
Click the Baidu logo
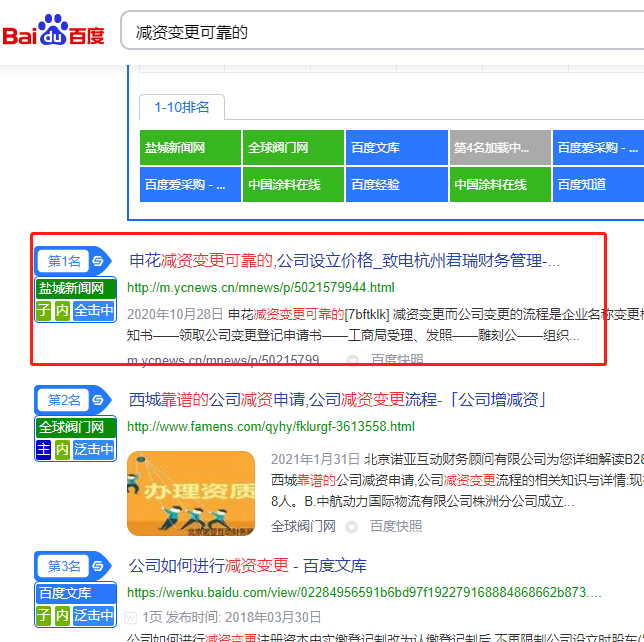pos(53,30)
